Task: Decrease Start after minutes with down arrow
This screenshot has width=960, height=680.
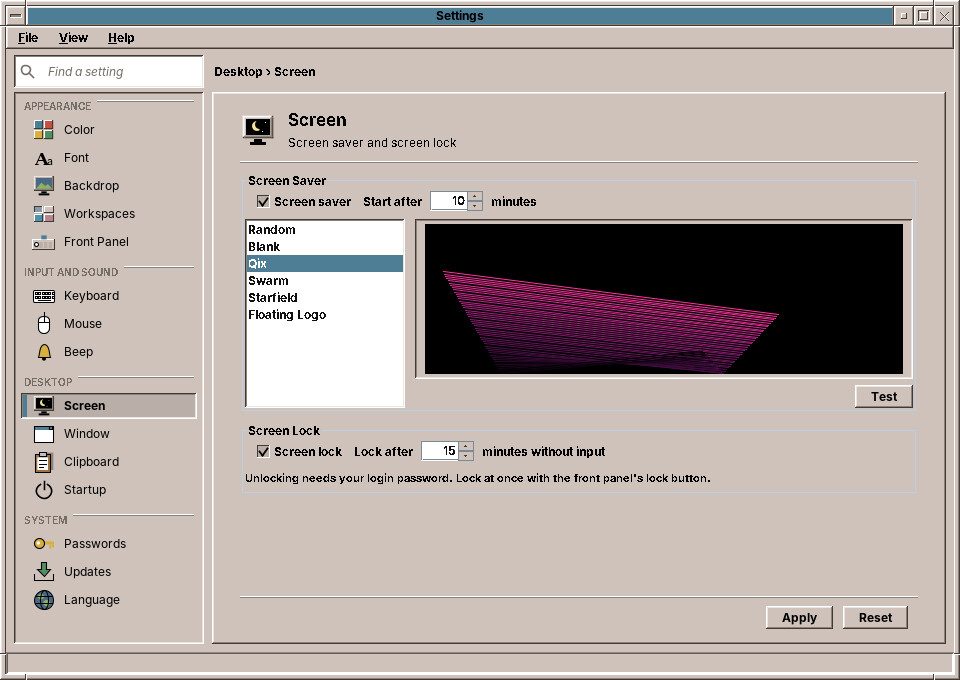Action: point(475,206)
